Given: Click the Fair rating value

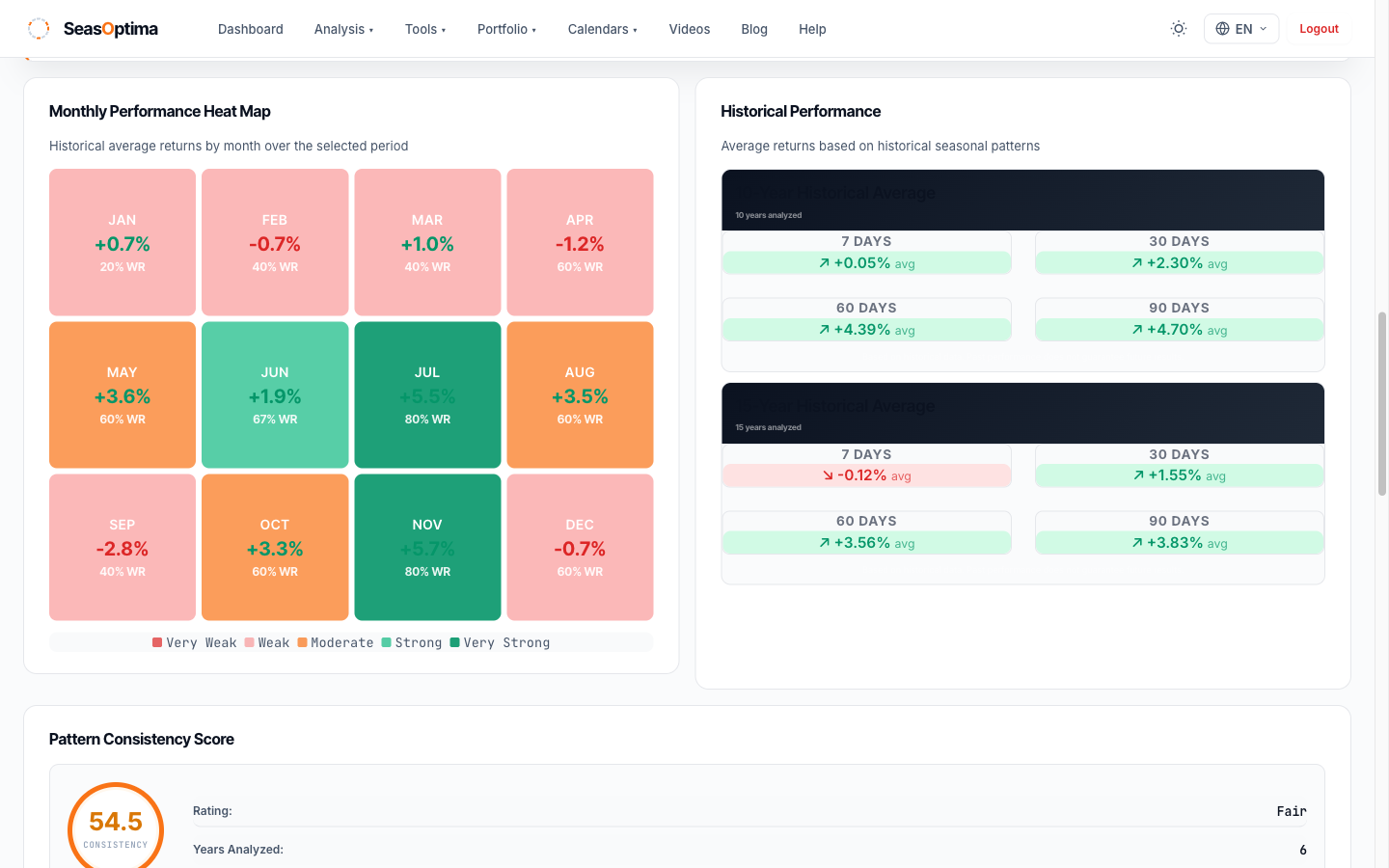Looking at the screenshot, I should 1292,811.
